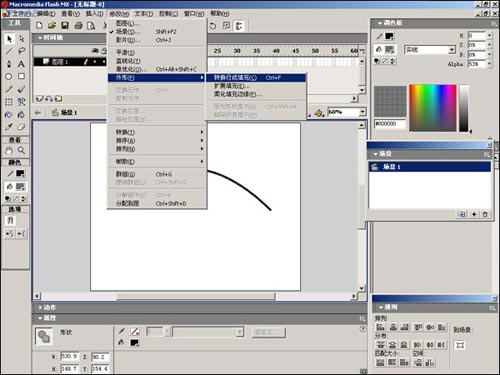Select the Zoom magnifier tool
Viewport: 500px width, 375px height.
pos(21,150)
